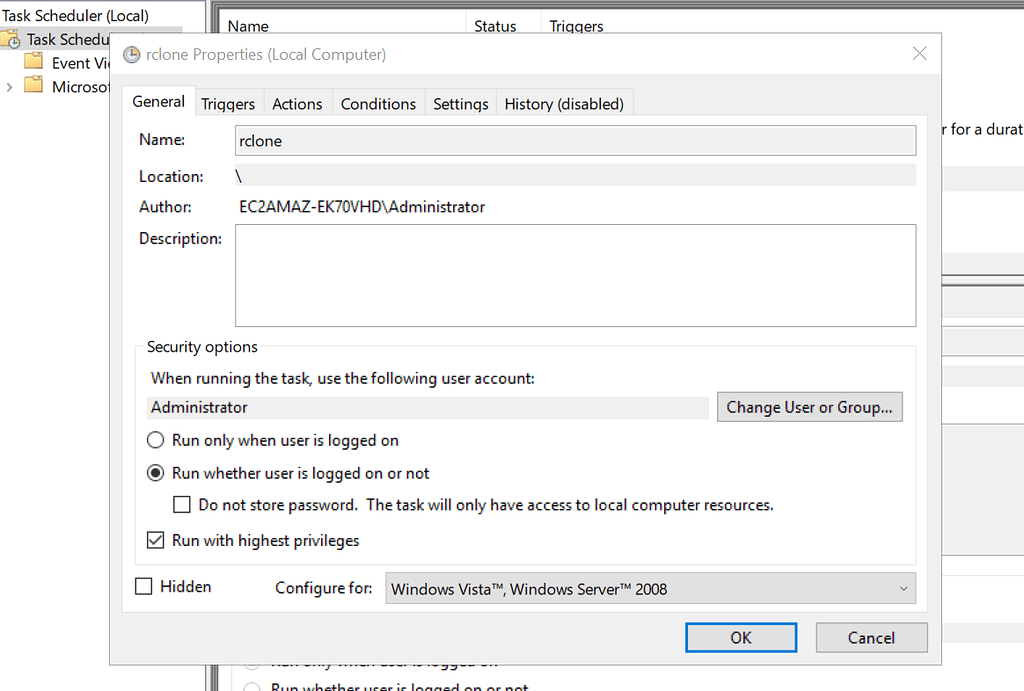
Task: Uncheck Run with highest privileges
Action: [x=154, y=539]
